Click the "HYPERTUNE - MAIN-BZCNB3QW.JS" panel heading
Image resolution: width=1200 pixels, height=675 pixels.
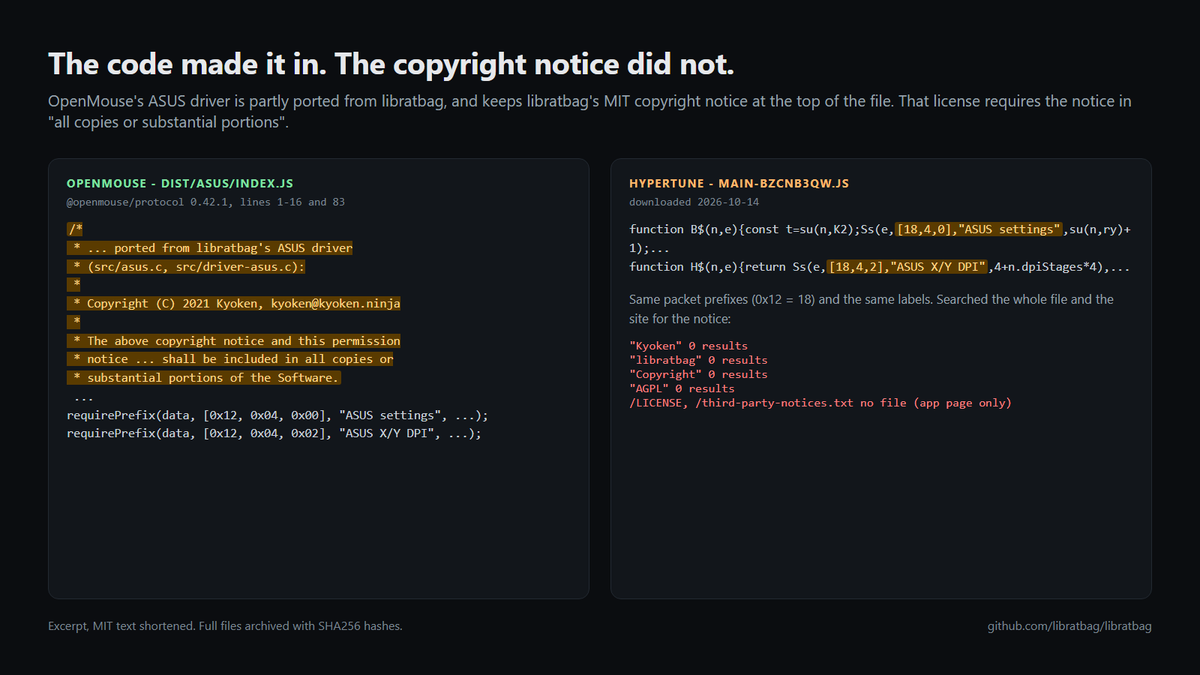[x=739, y=184]
